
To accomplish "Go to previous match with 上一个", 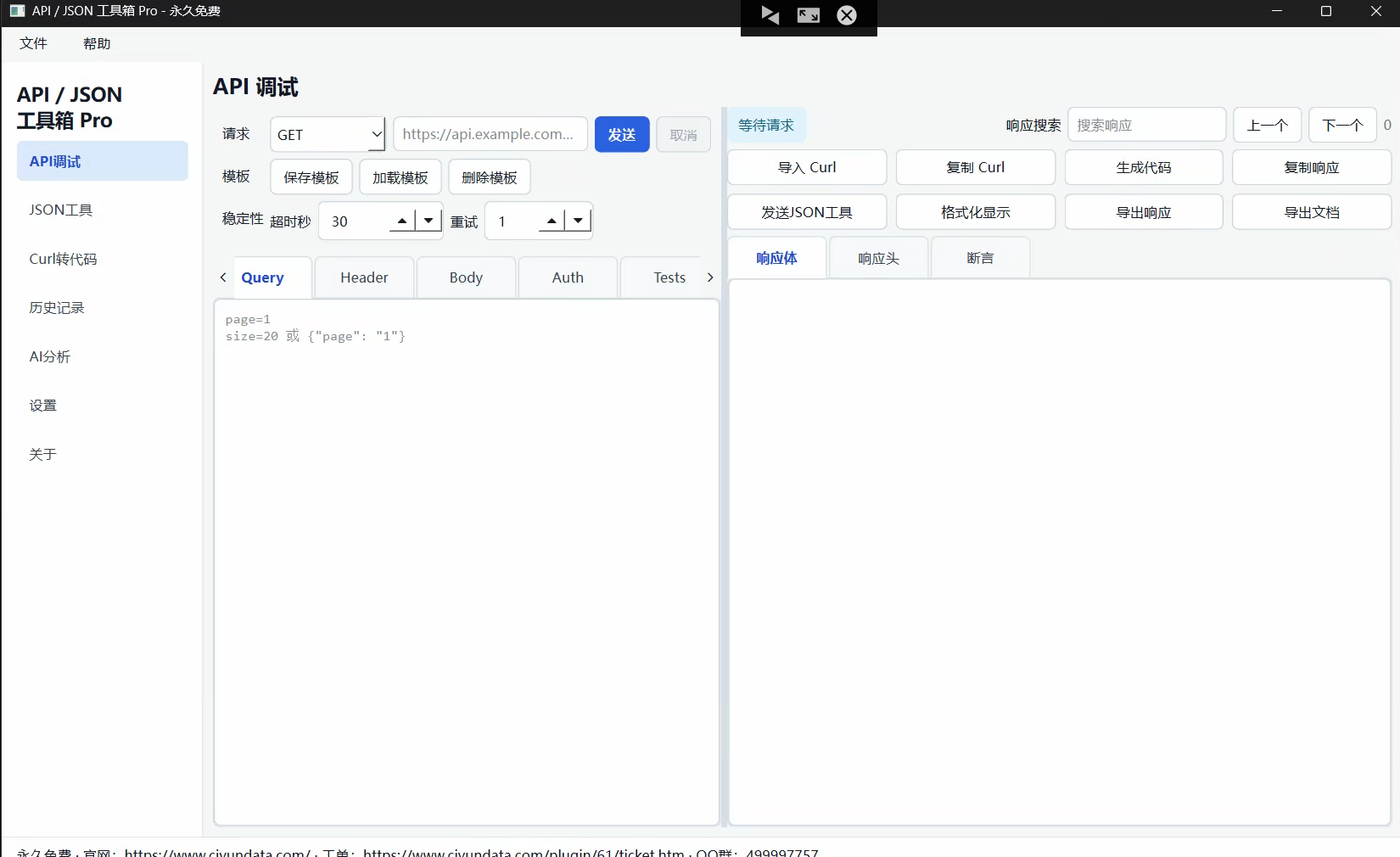I will [1268, 125].
